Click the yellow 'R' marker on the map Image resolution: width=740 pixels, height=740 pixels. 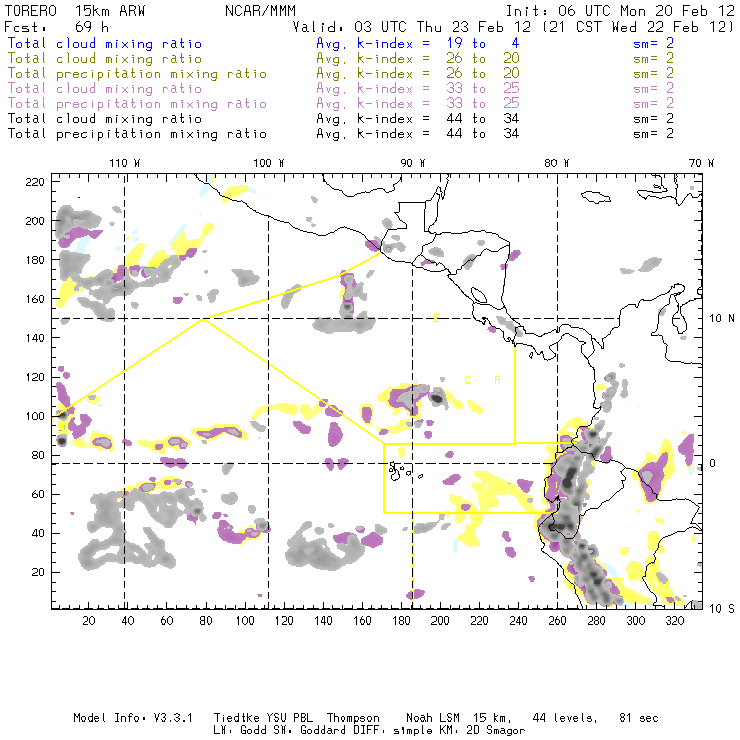pyautogui.click(x=497, y=380)
